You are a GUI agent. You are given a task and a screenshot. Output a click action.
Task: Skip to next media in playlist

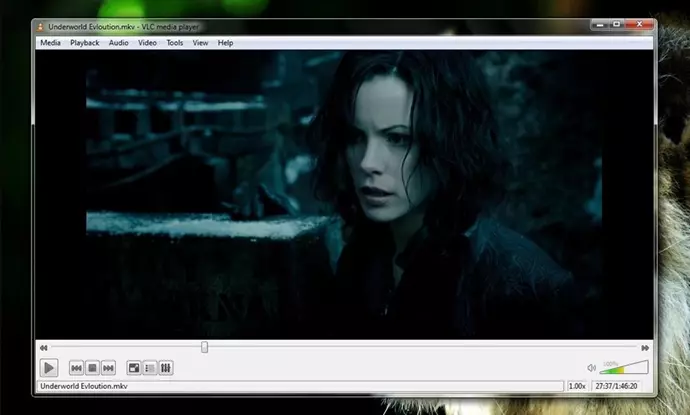108,368
